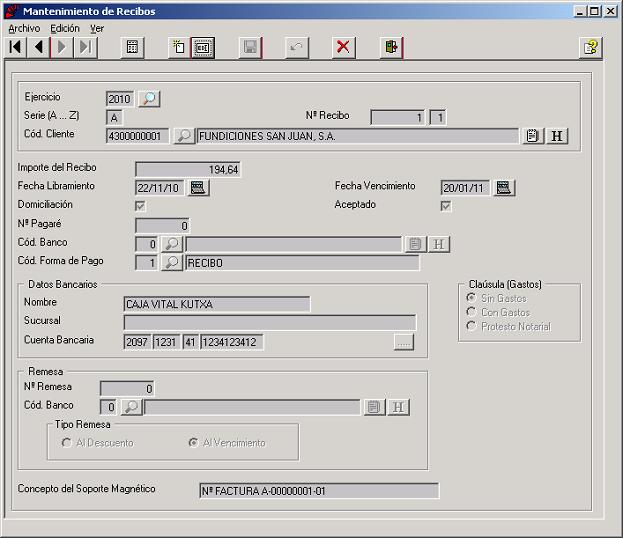Click bank branch code field 1231

166,342
